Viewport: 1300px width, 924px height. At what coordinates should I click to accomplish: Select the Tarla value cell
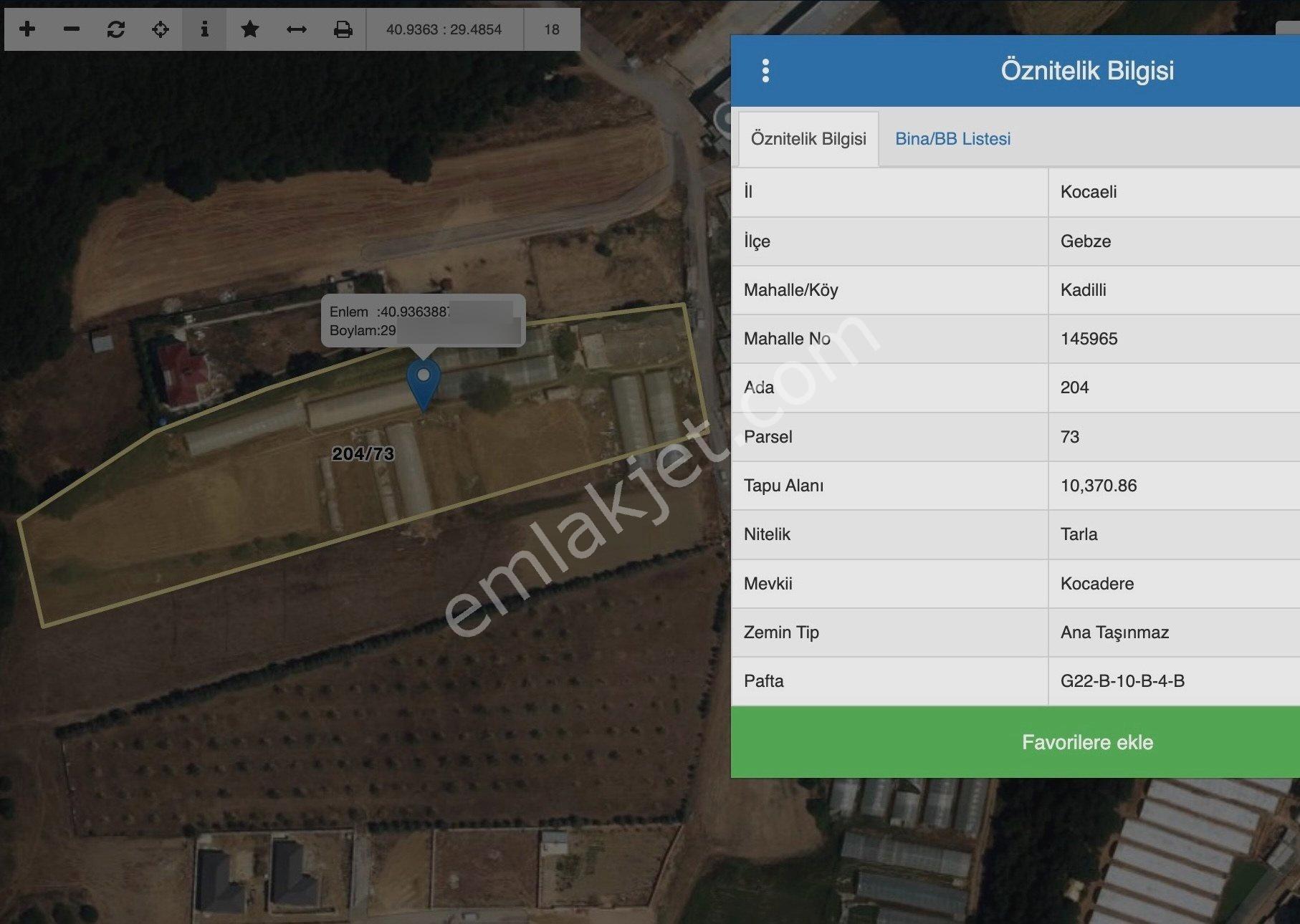pos(1174,534)
